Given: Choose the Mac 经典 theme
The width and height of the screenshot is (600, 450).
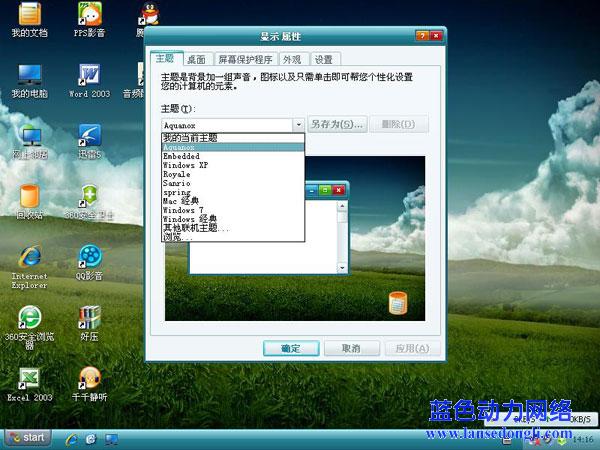Looking at the screenshot, I should pyautogui.click(x=233, y=201).
